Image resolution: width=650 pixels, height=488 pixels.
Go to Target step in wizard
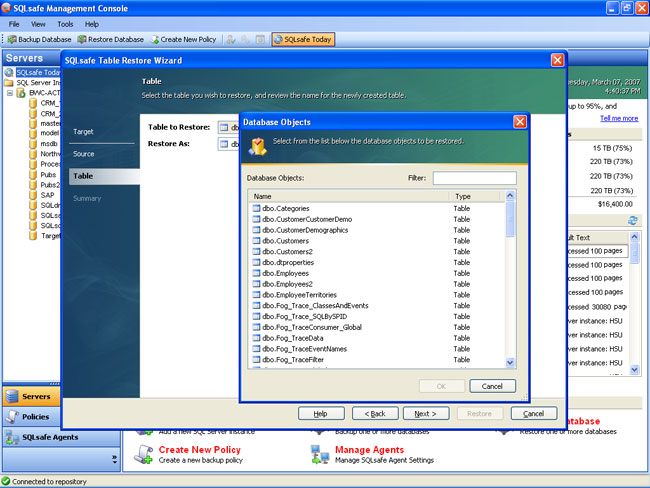pyautogui.click(x=83, y=131)
